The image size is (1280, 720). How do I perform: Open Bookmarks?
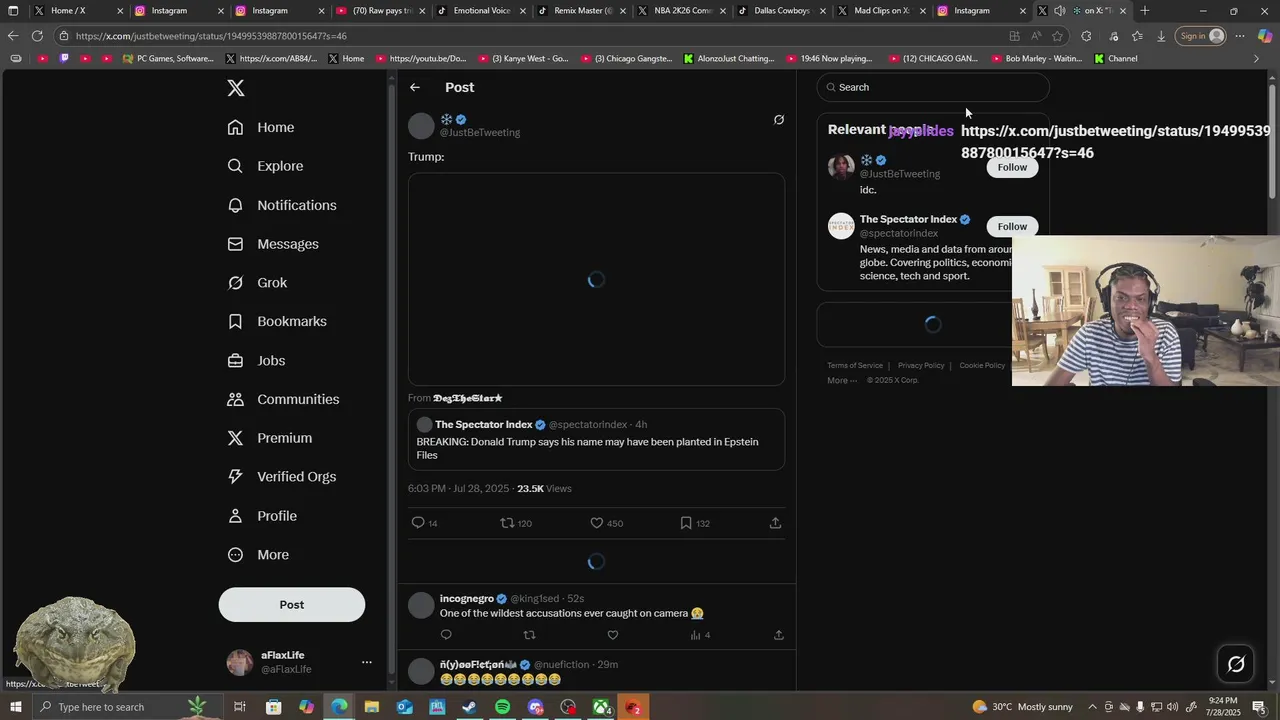coord(277,321)
